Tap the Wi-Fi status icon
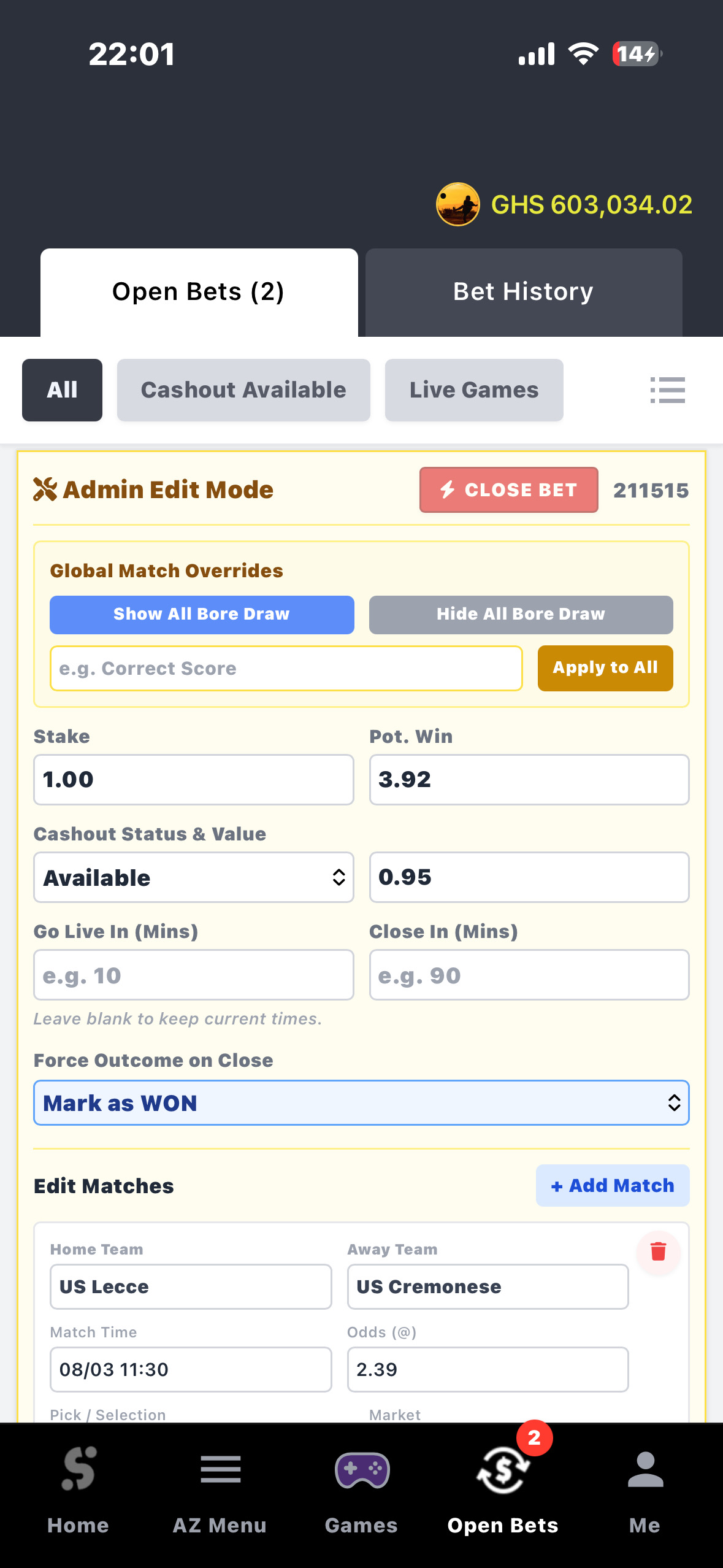Image resolution: width=723 pixels, height=1568 pixels. coord(583,54)
